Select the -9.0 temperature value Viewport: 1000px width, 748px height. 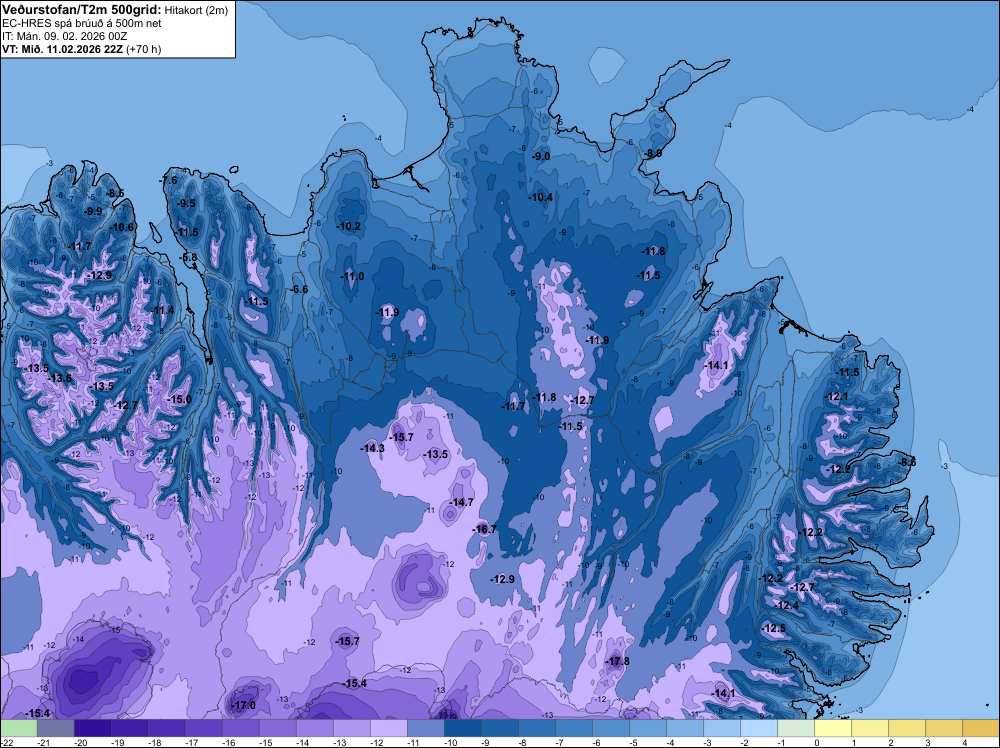pyautogui.click(x=541, y=156)
